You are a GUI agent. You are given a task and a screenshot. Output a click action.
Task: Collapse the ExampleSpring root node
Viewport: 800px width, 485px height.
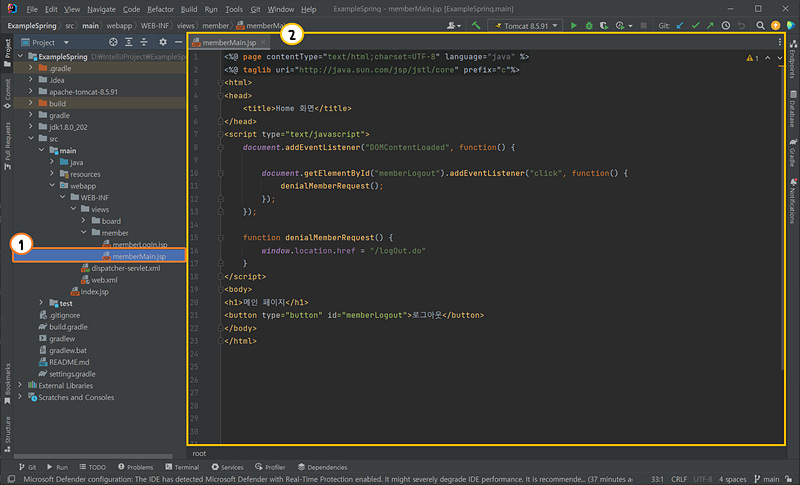point(20,57)
